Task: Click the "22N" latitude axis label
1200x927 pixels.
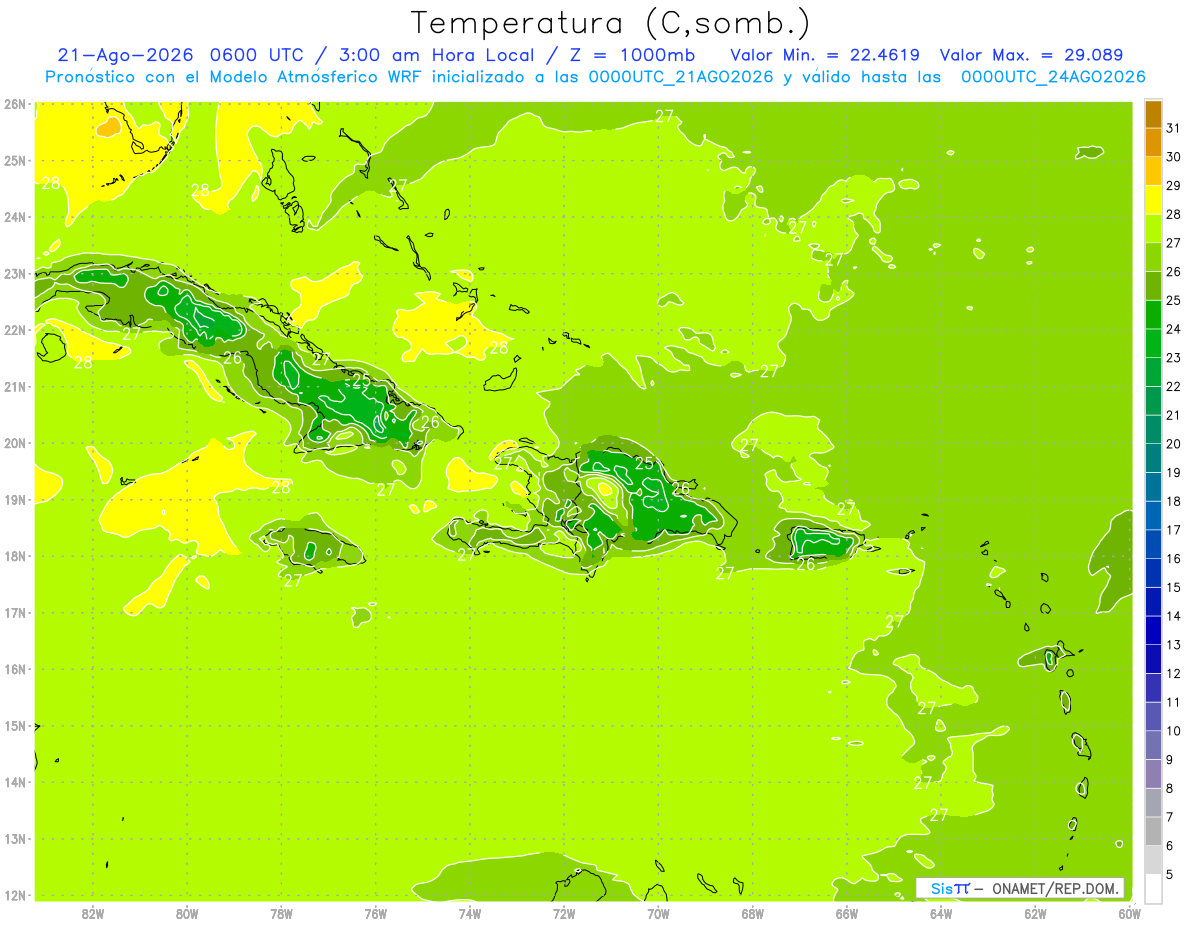Action: click(15, 330)
